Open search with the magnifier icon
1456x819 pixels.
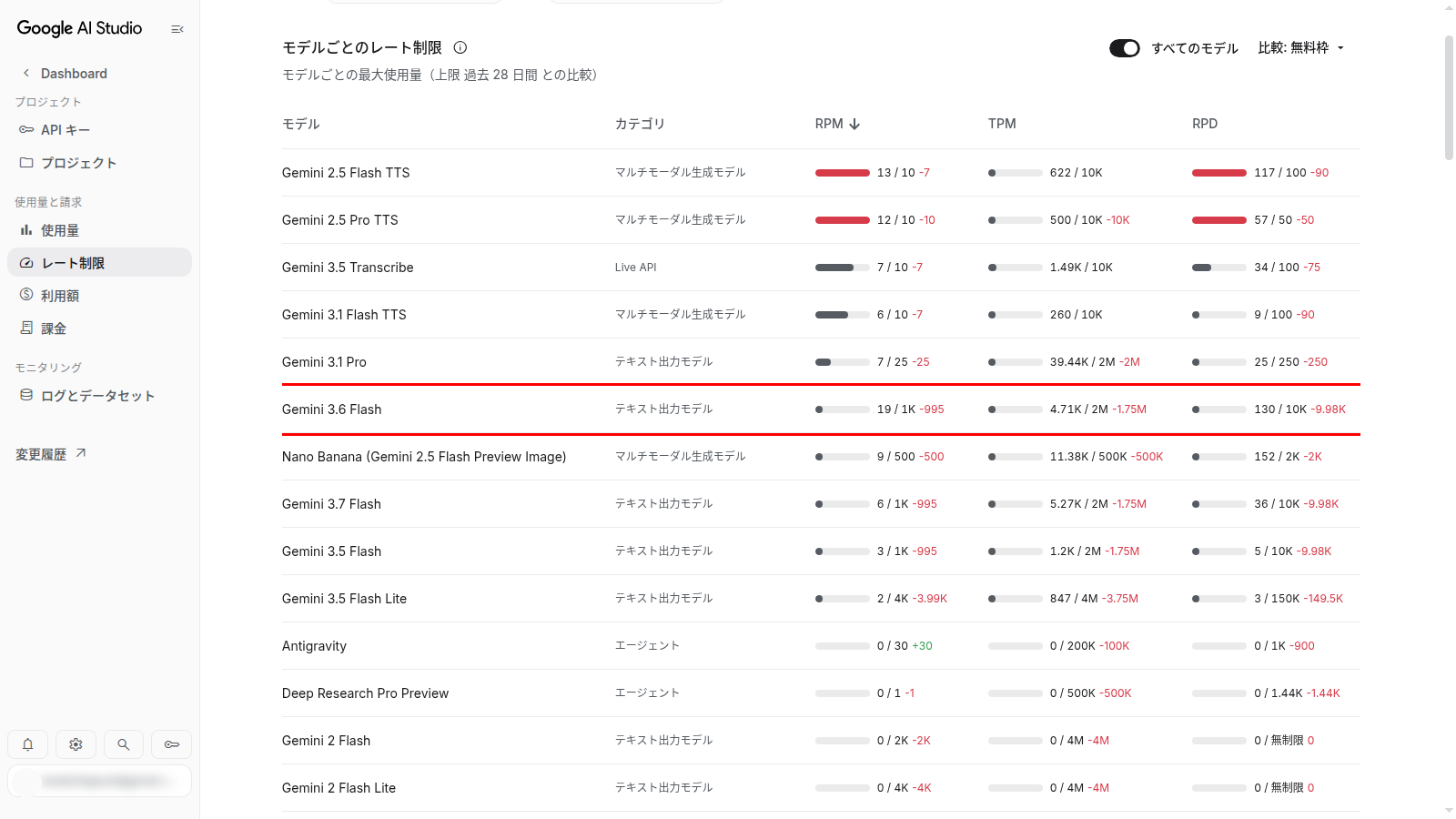pyautogui.click(x=124, y=744)
